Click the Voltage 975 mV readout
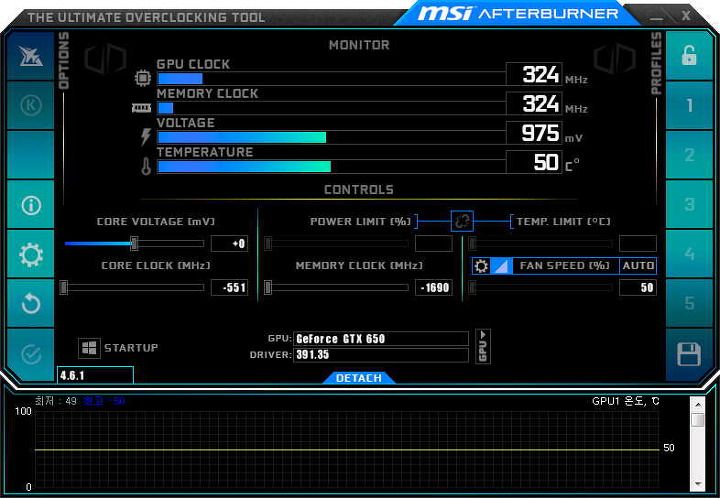 pyautogui.click(x=534, y=133)
